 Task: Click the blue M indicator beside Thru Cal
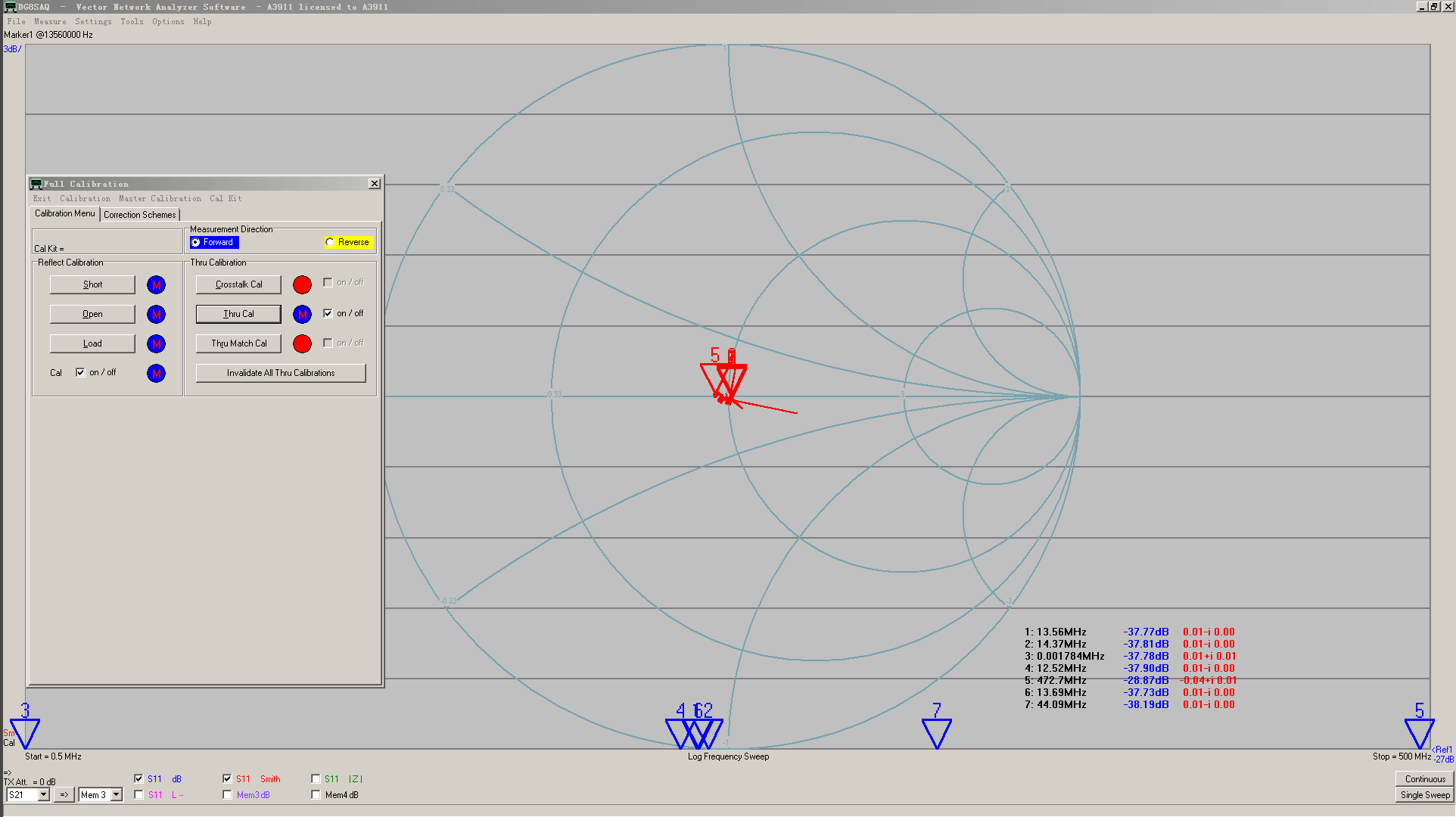point(302,314)
